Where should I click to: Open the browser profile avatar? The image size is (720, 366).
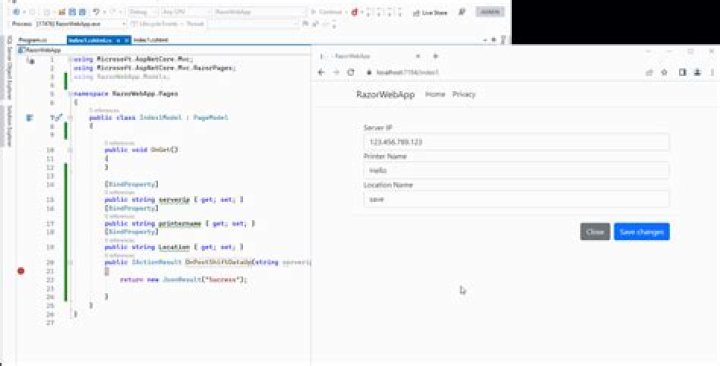[697, 73]
